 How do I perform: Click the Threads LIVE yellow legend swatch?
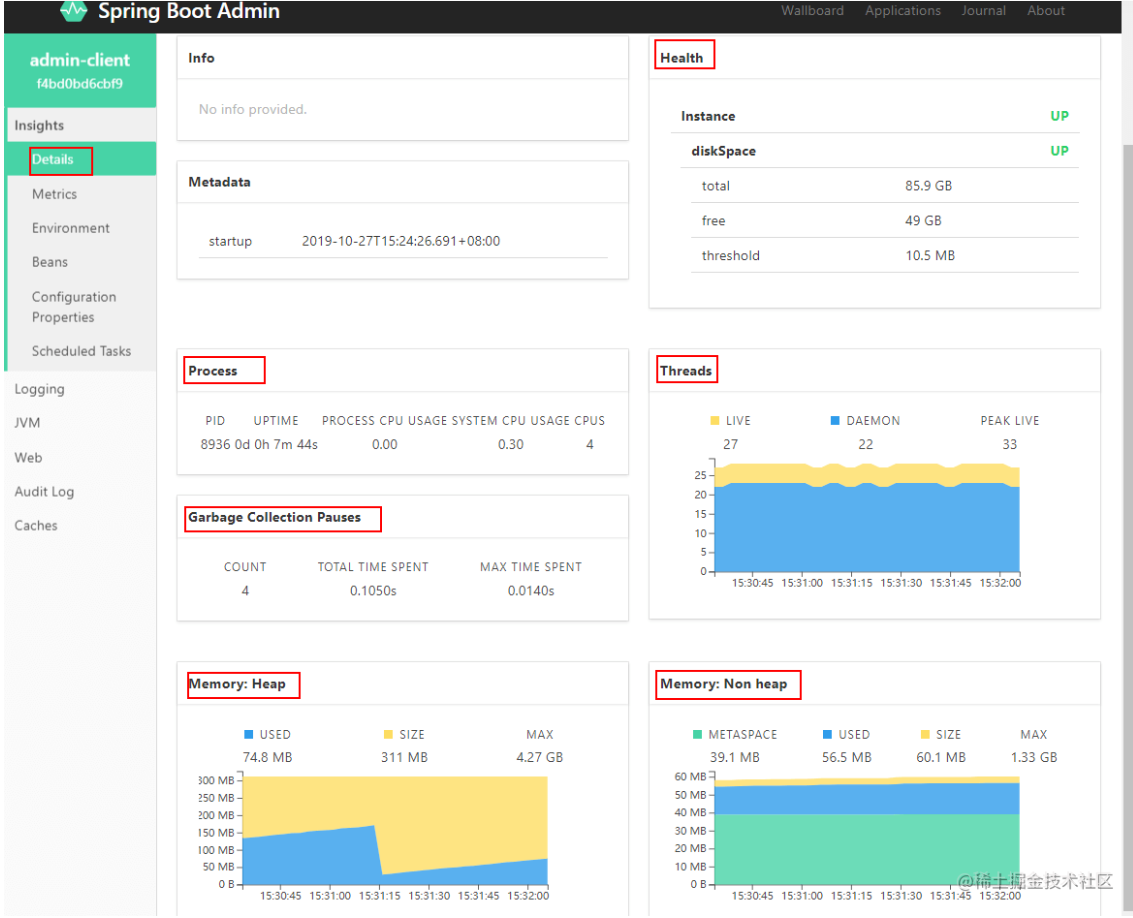pos(715,421)
